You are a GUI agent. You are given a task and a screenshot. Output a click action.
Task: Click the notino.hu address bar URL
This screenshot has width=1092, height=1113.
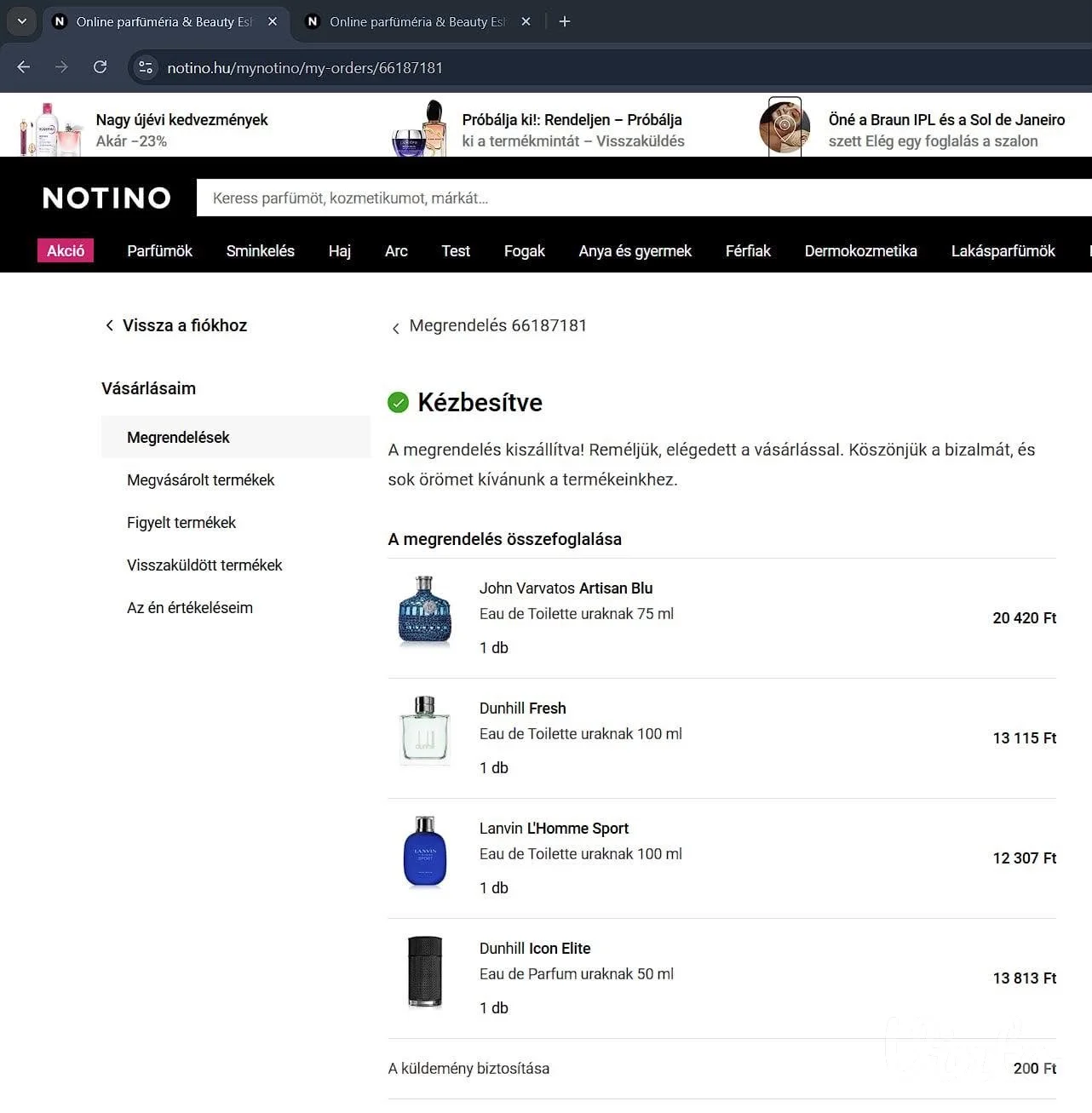pos(304,68)
